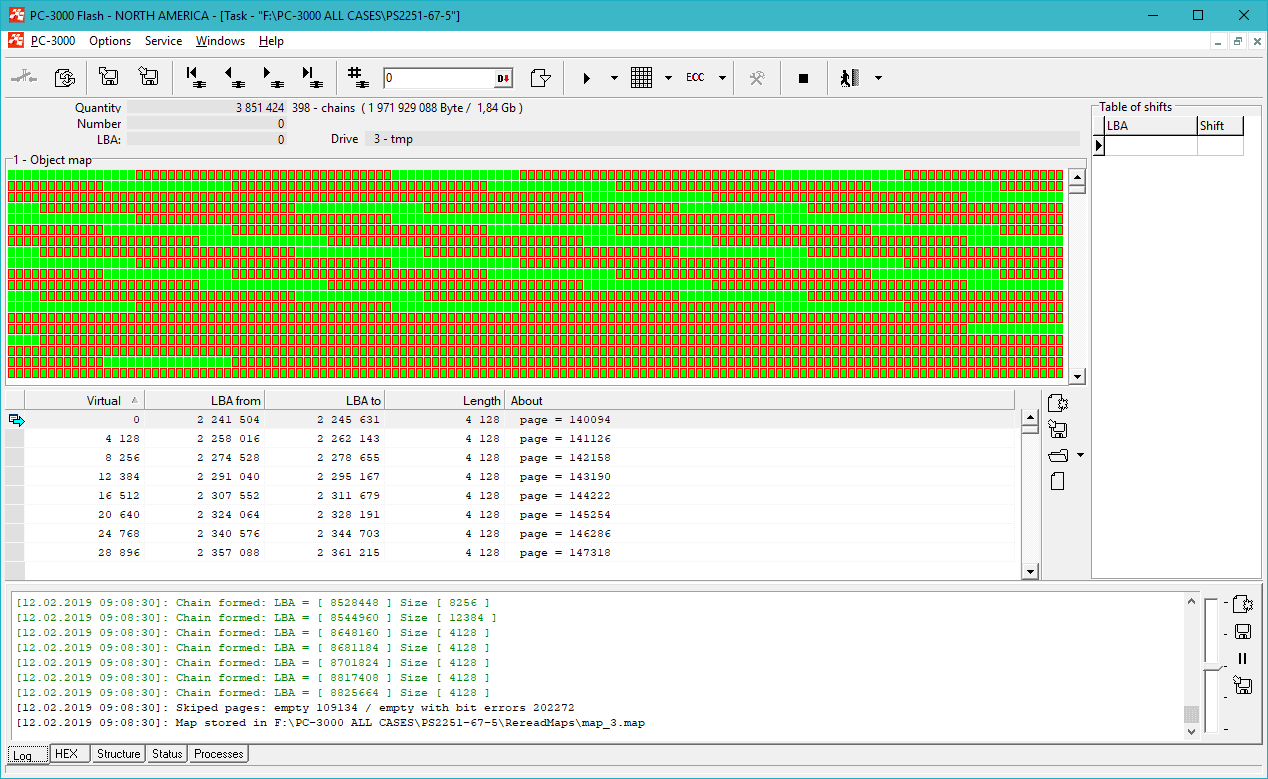Switch to the Processes tab
The image size is (1268, 779).
[x=219, y=754]
